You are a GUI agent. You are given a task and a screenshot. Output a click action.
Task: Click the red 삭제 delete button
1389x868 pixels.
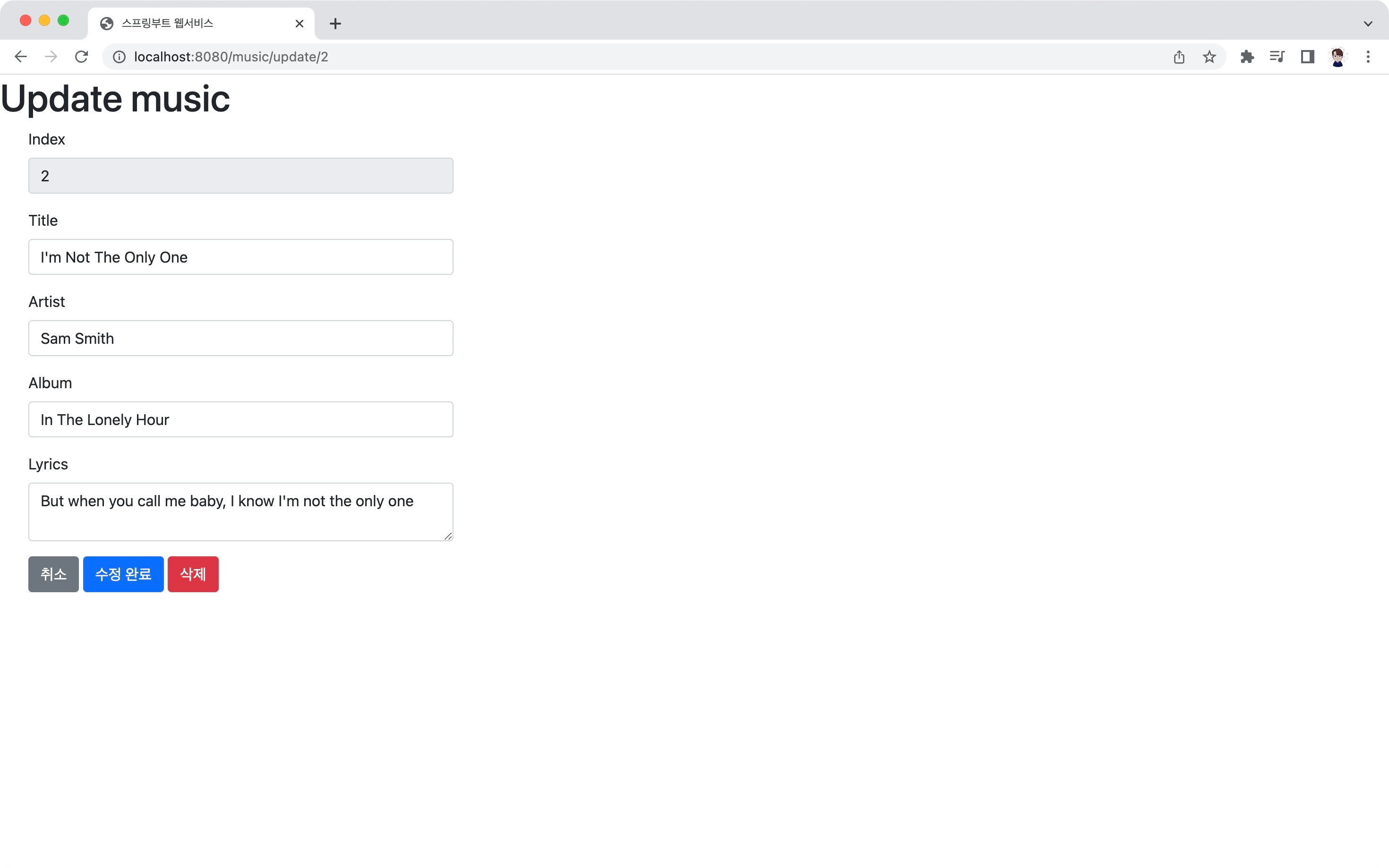[193, 574]
